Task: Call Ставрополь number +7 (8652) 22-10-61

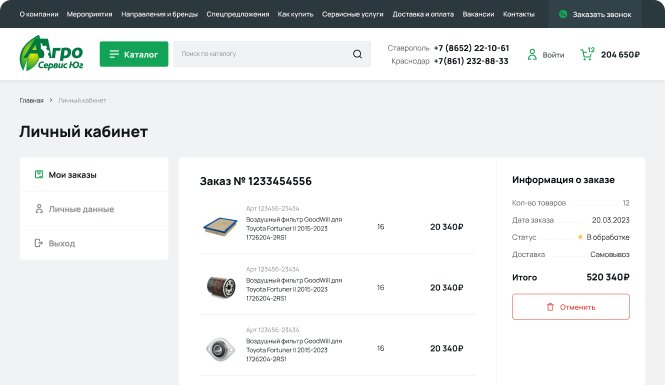Action: point(471,48)
